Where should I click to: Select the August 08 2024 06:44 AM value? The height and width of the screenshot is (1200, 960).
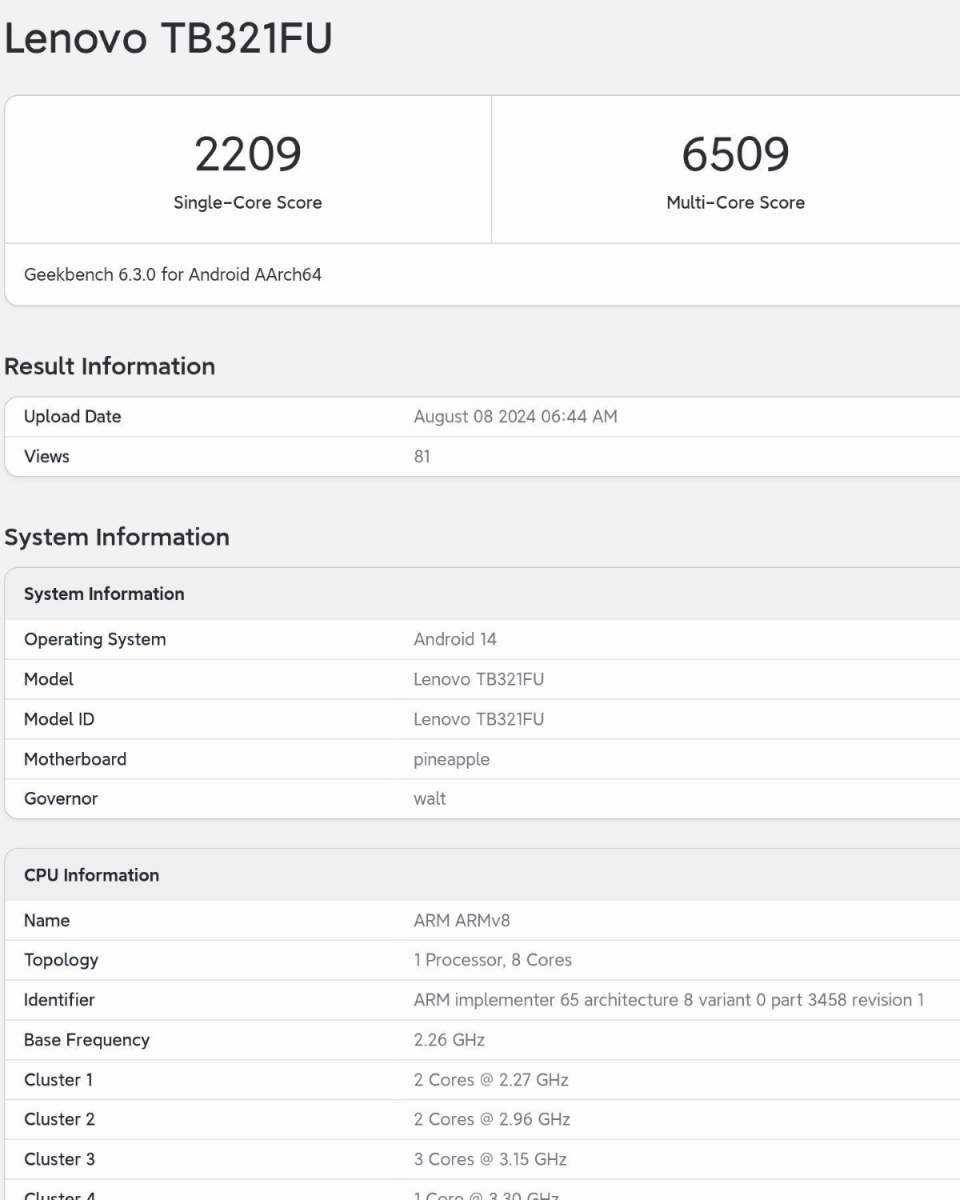(515, 417)
